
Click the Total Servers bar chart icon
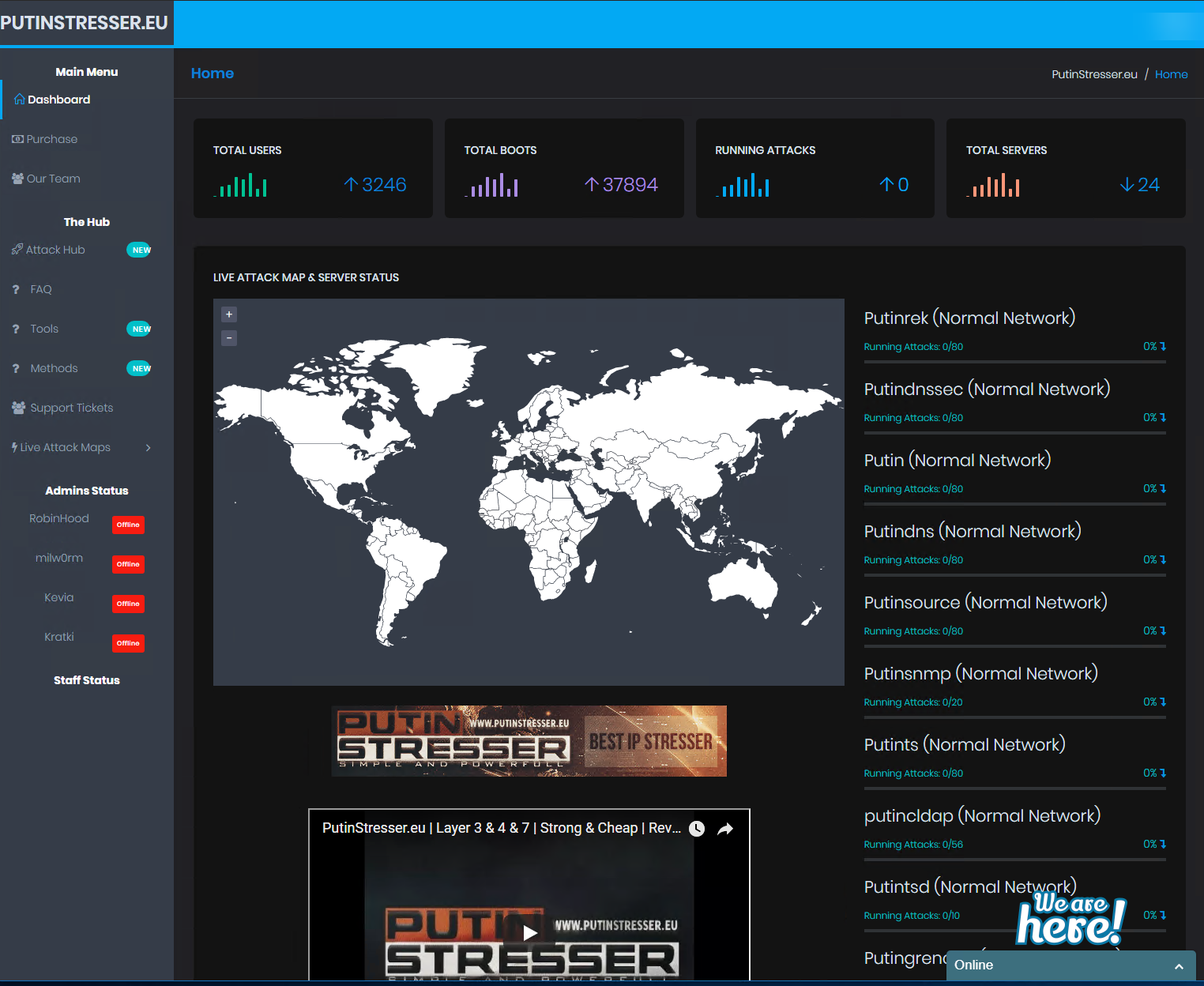993,186
